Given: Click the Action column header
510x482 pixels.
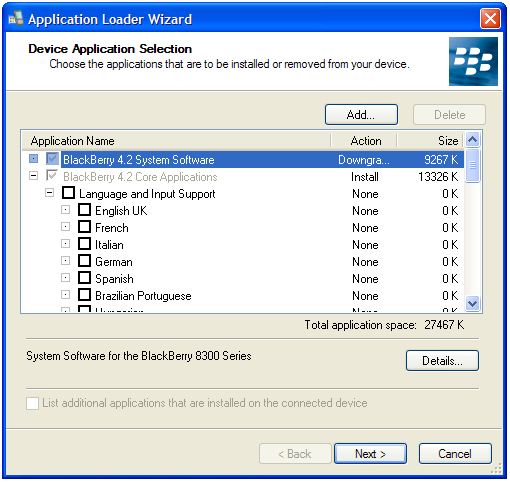Looking at the screenshot, I should [x=364, y=141].
